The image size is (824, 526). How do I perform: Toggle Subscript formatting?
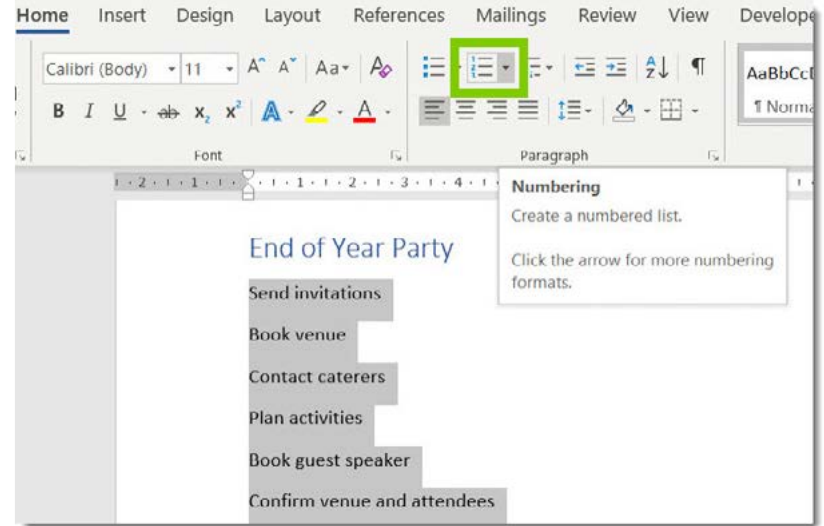pyautogui.click(x=202, y=112)
